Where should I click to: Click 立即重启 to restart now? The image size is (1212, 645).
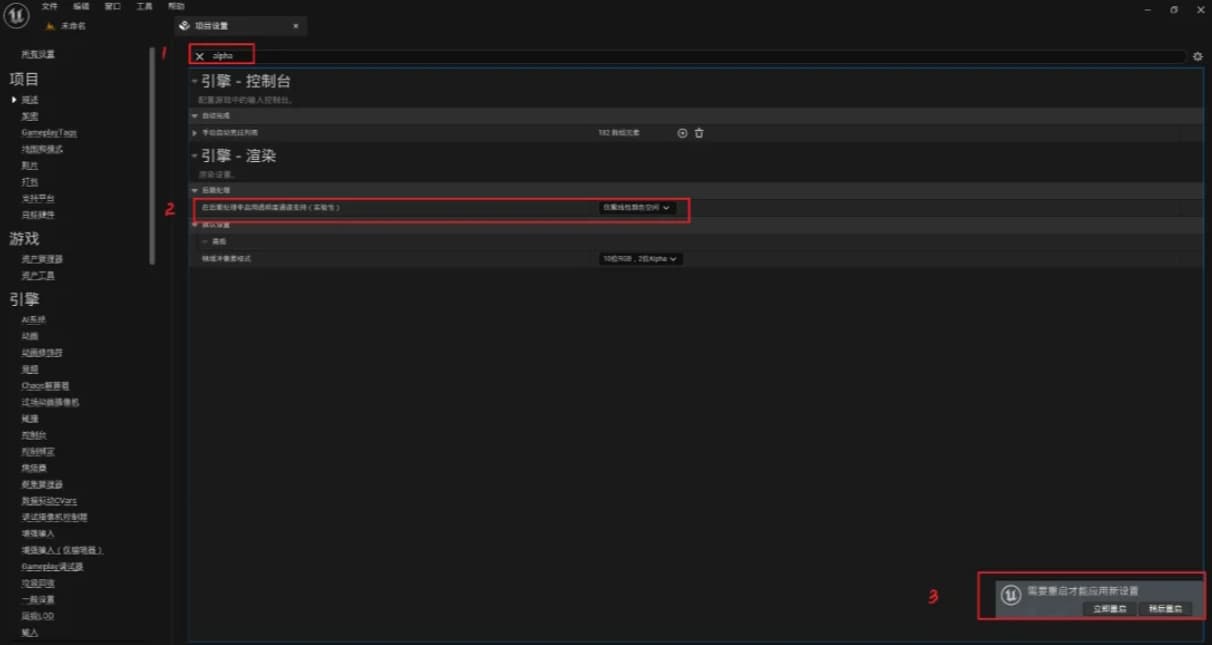1109,609
